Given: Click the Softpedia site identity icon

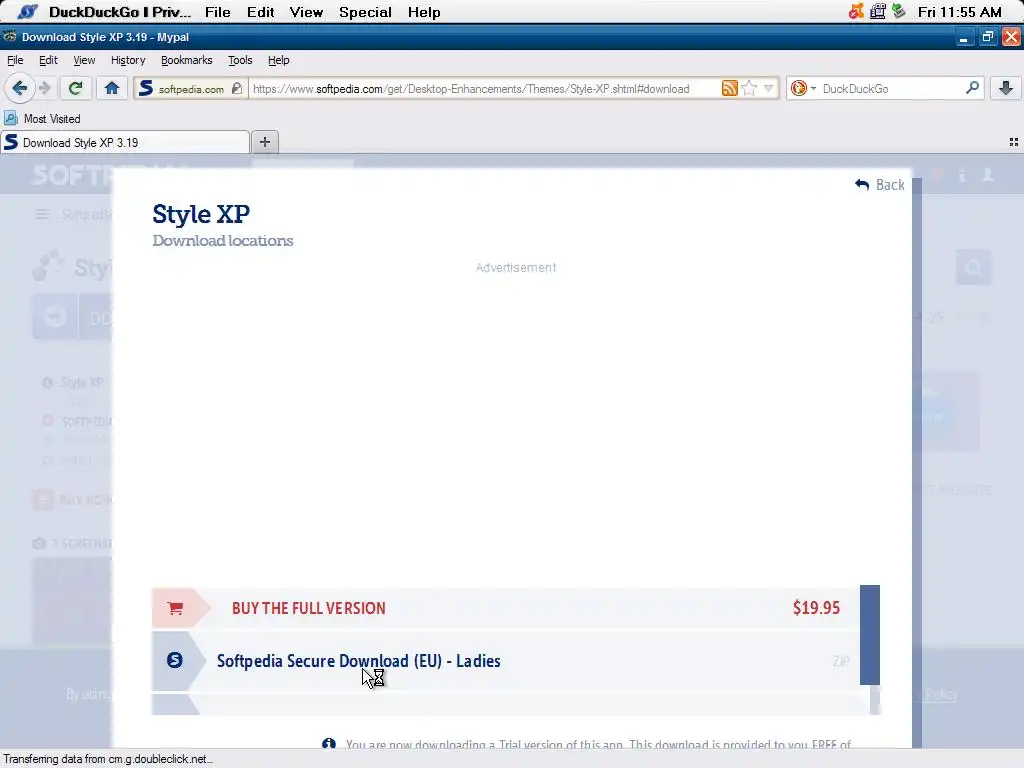Looking at the screenshot, I should tap(146, 88).
